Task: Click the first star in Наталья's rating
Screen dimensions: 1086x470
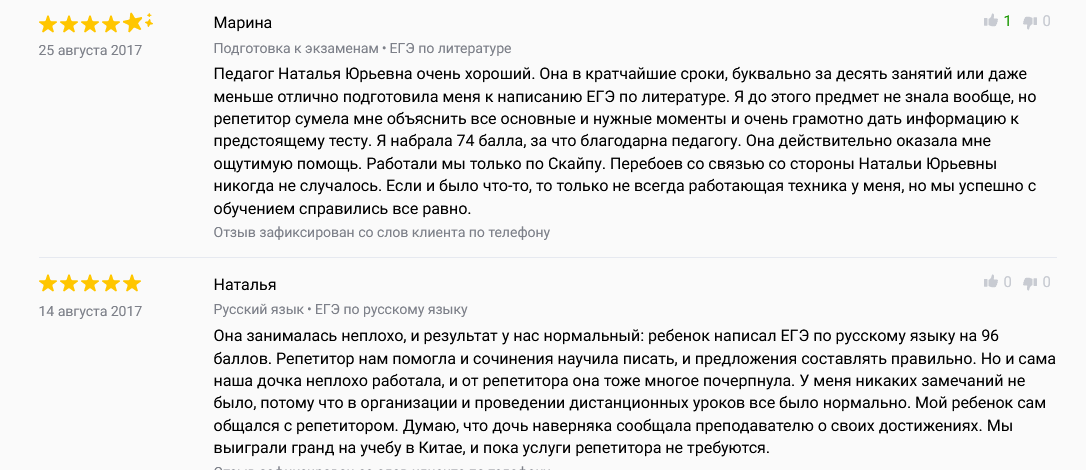Action: click(x=48, y=284)
